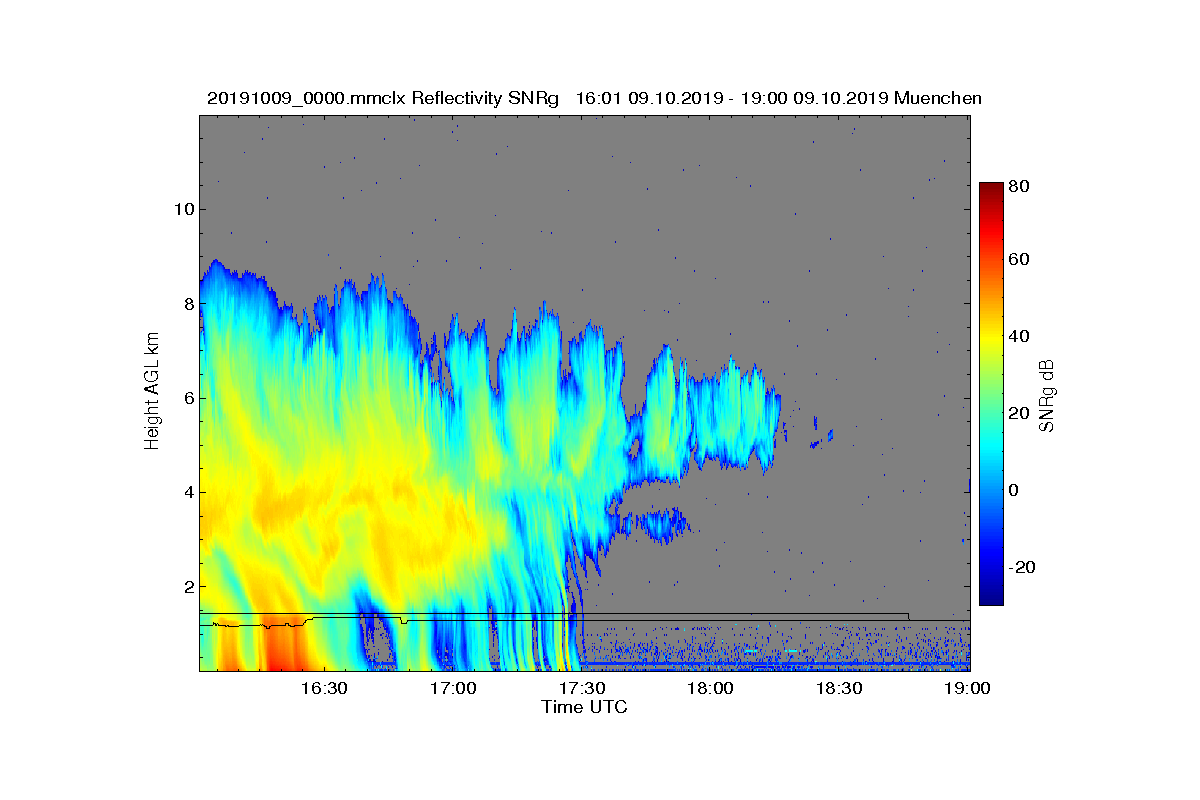Image resolution: width=1200 pixels, height=800 pixels.
Task: Click the plot title text starting 20191009_0000.mmclx
Action: click(594, 98)
